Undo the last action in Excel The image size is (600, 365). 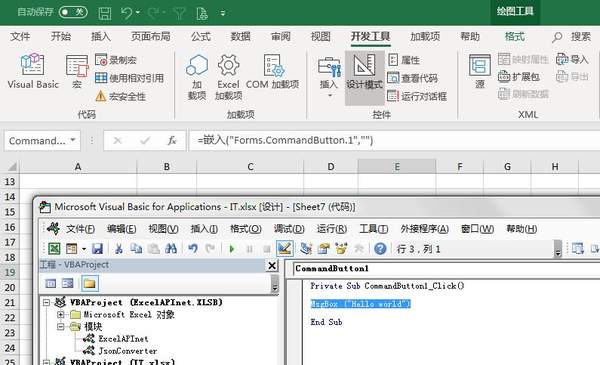click(x=127, y=13)
